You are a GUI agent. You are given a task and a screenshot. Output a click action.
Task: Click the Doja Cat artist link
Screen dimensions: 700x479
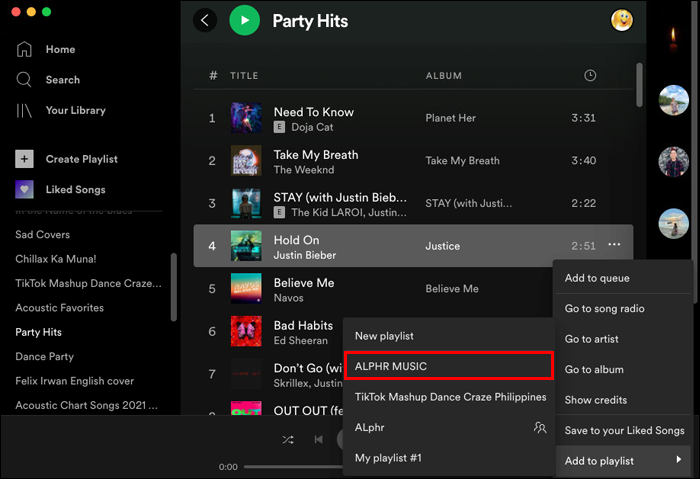pyautogui.click(x=312, y=127)
